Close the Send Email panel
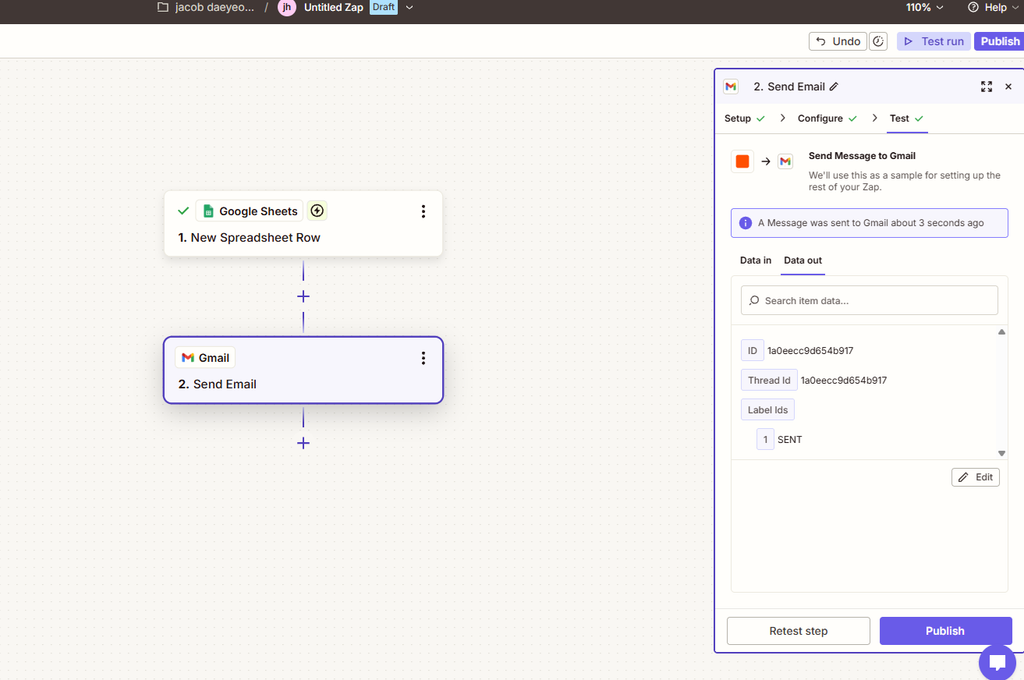Viewport: 1024px width, 680px height. pyautogui.click(x=1008, y=86)
